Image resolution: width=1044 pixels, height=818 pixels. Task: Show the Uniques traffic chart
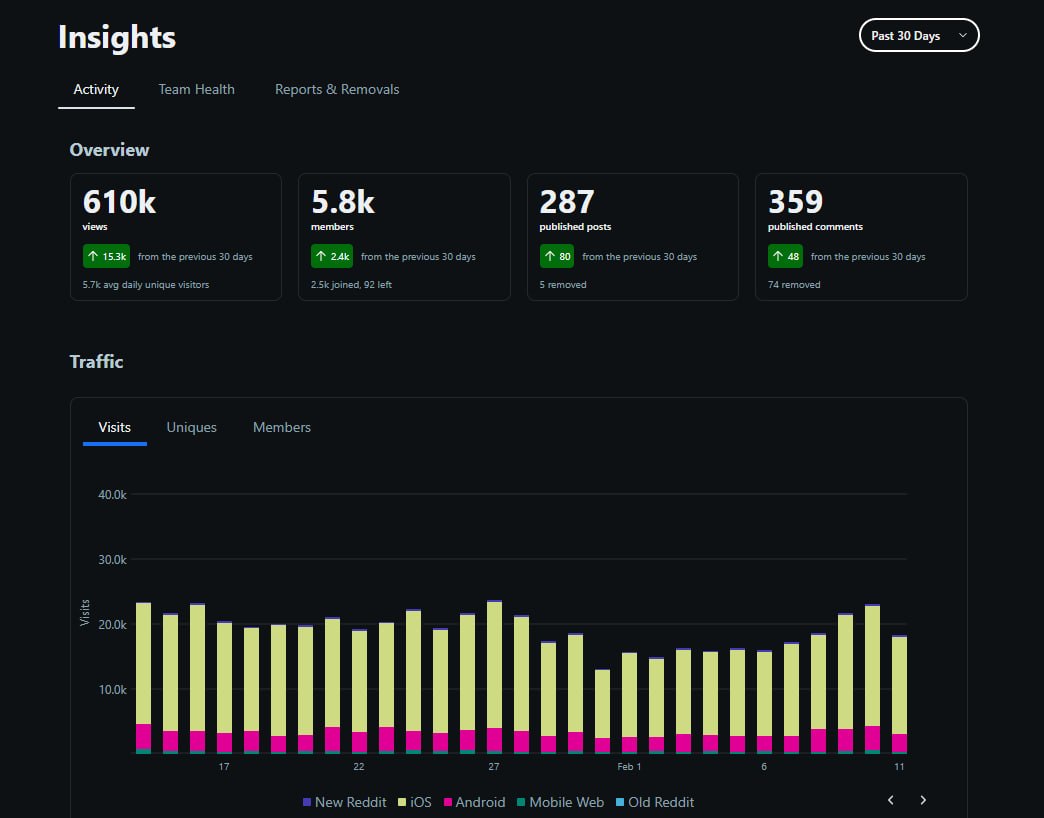191,427
